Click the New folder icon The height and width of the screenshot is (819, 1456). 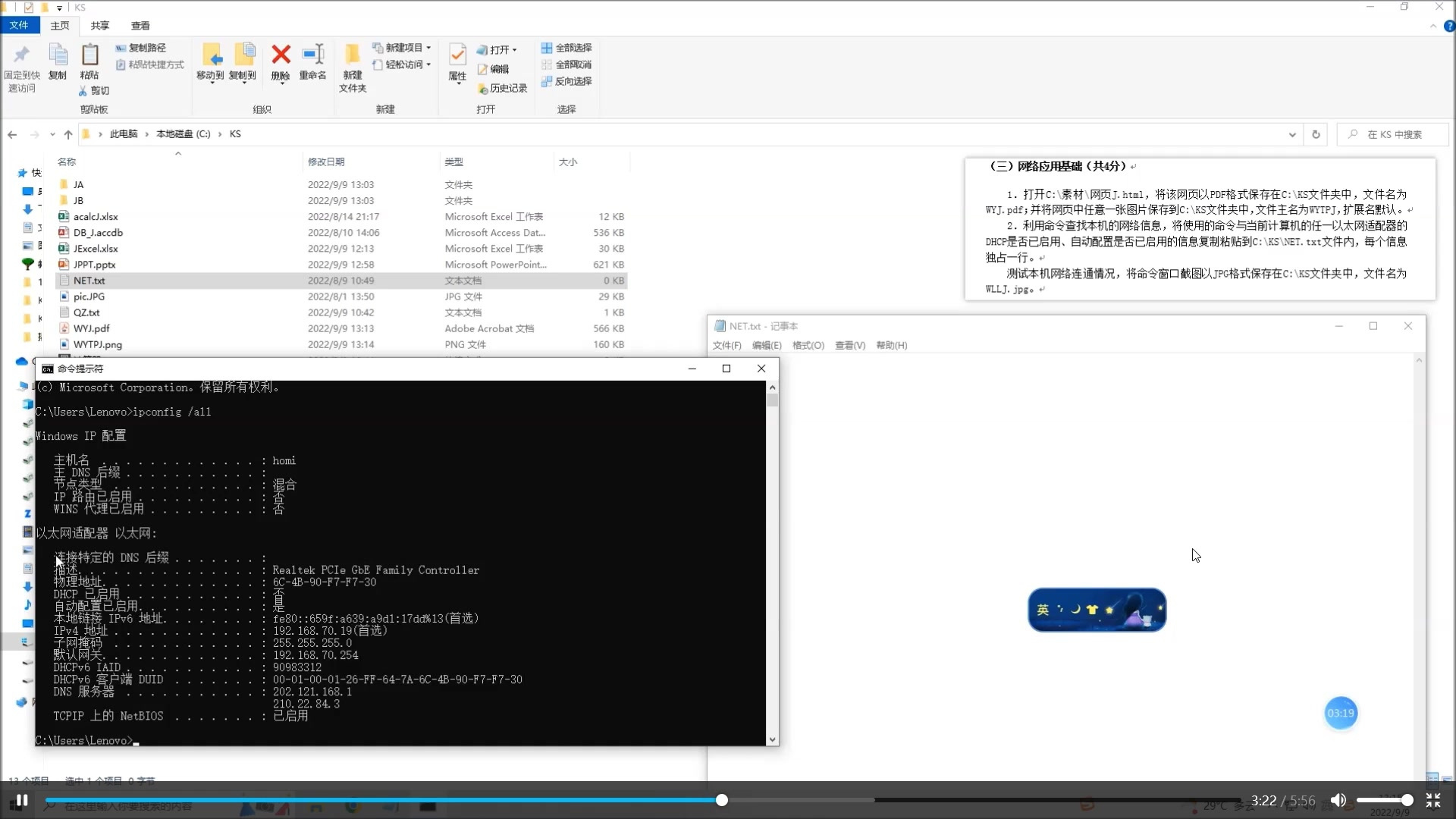[353, 55]
